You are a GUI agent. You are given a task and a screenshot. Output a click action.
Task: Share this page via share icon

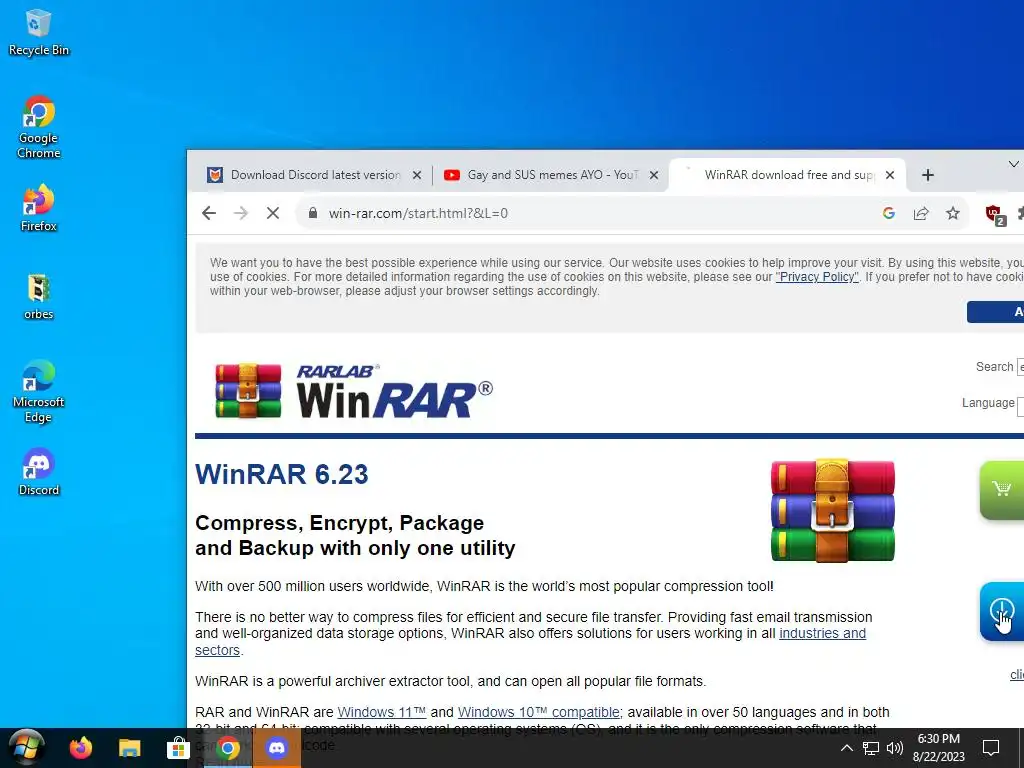click(x=921, y=213)
